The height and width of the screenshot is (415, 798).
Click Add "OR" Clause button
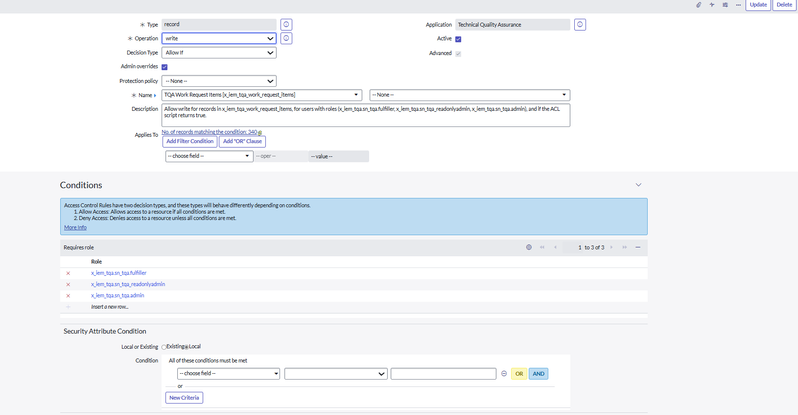coord(242,142)
